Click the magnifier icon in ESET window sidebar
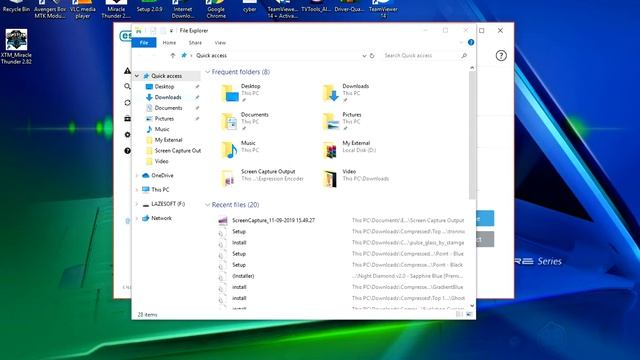Viewport: 640px width, 360px height. click(x=127, y=87)
